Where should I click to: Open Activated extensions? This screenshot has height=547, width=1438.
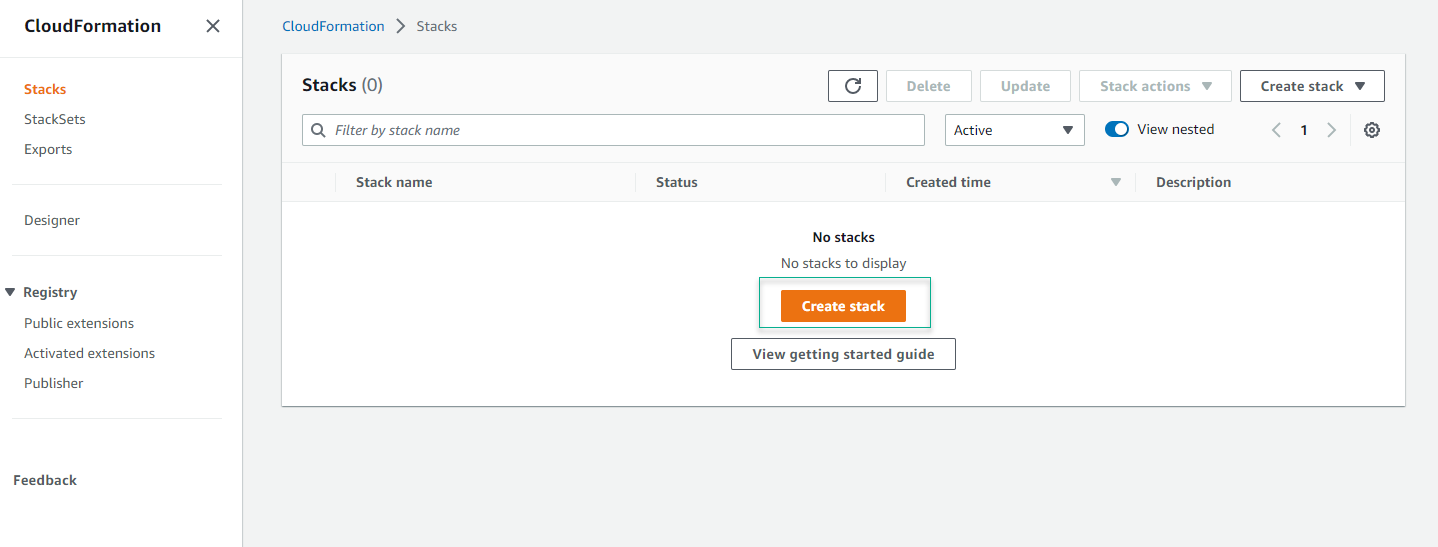(90, 353)
